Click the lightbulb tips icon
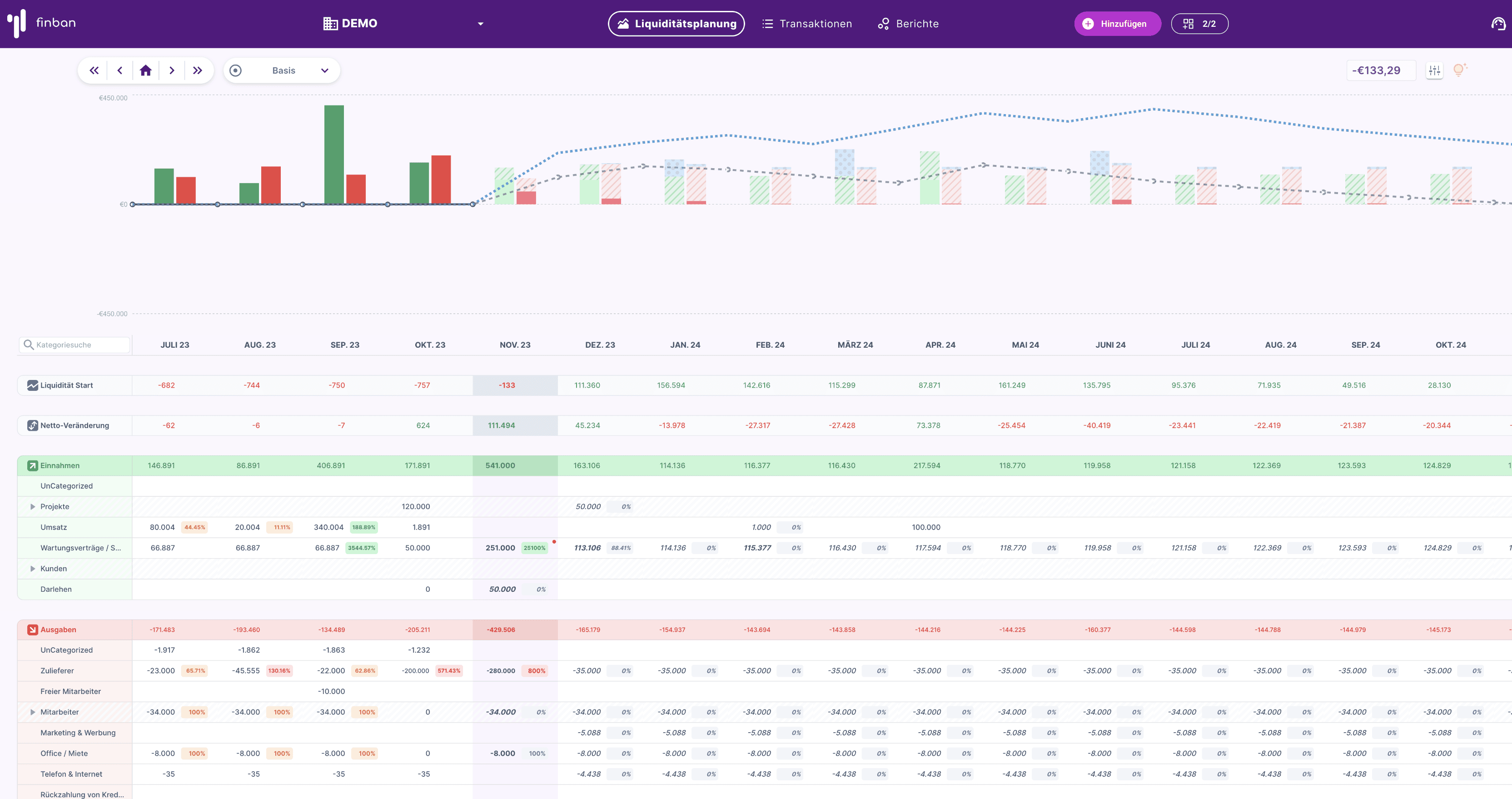Image resolution: width=1512 pixels, height=799 pixels. click(1459, 70)
